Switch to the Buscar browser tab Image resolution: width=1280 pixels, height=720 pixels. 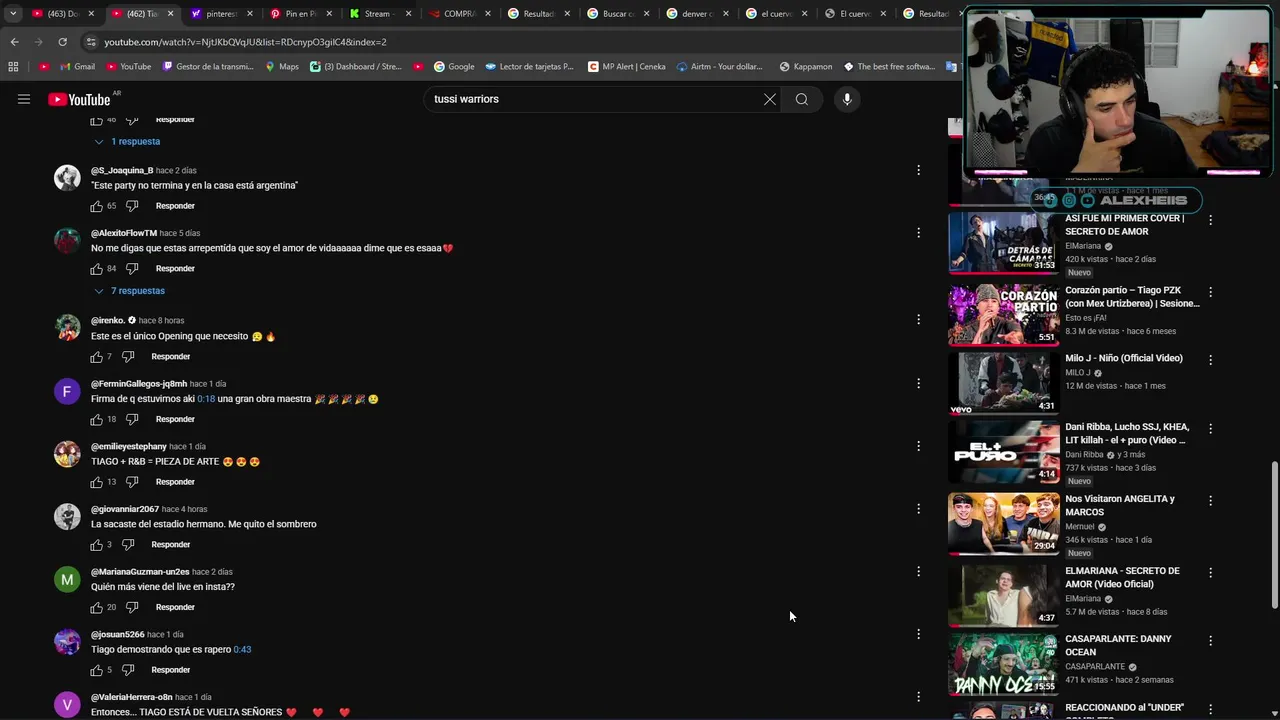point(617,14)
